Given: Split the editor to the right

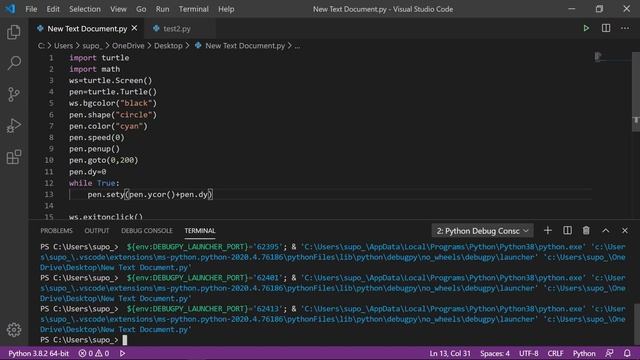Looking at the screenshot, I should pos(606,28).
